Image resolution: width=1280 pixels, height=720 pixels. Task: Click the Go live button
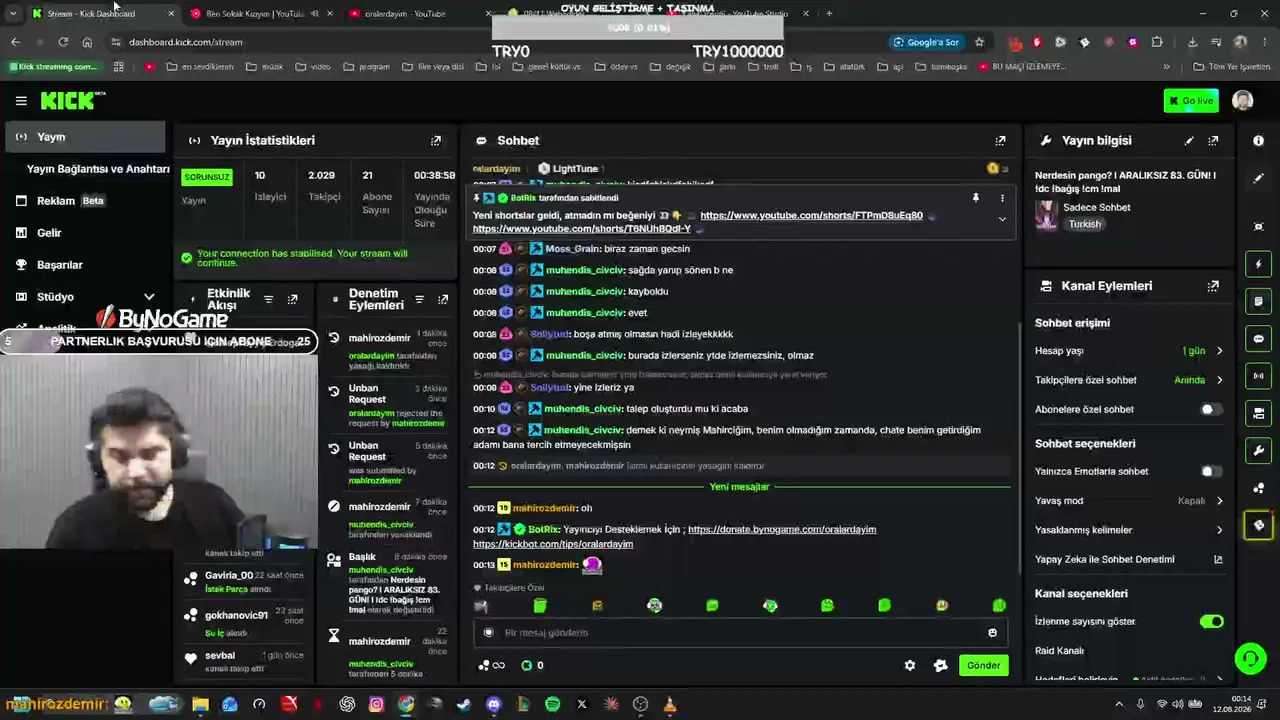[1190, 101]
